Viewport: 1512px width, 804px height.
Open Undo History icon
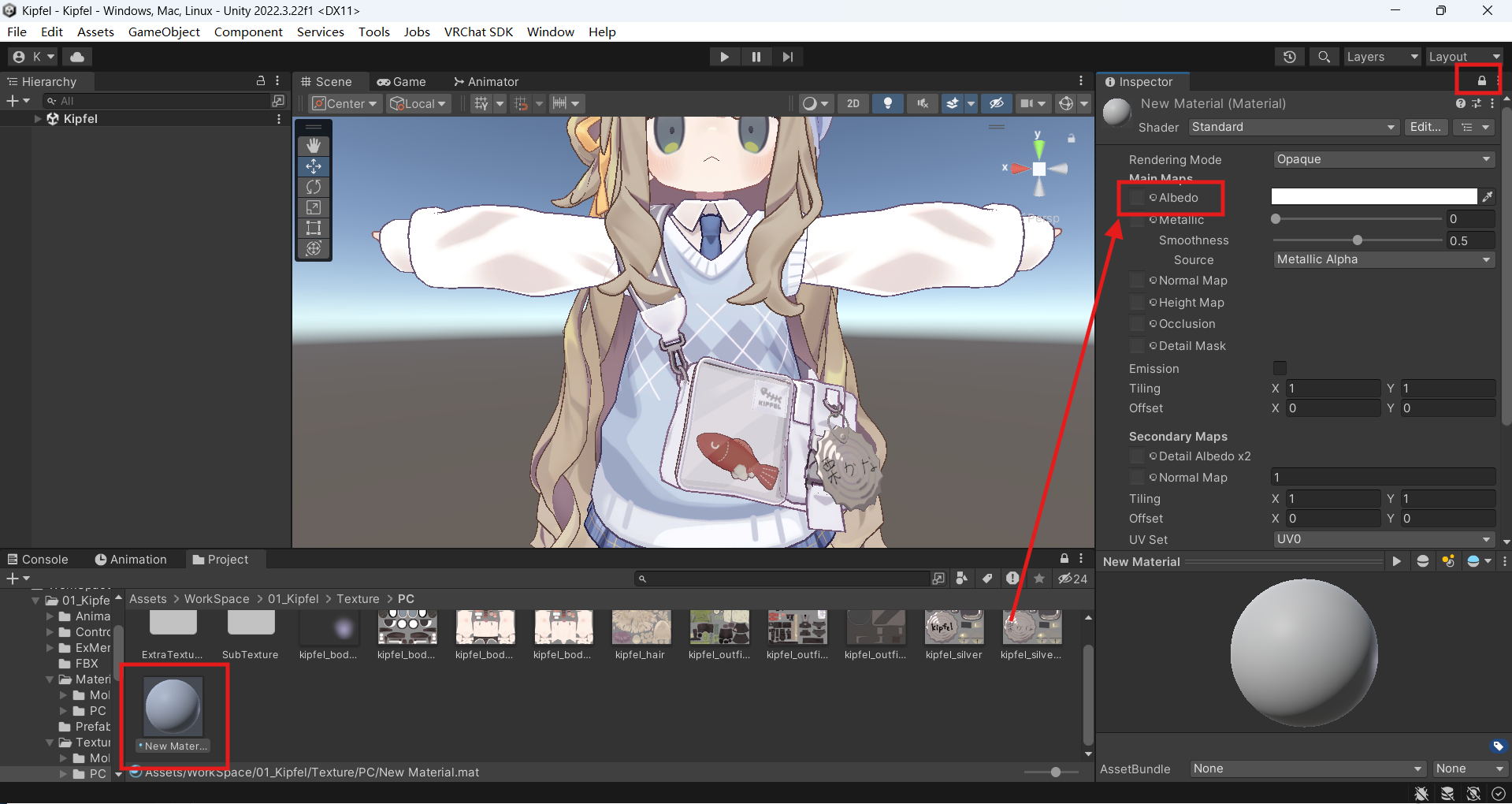pos(1290,57)
